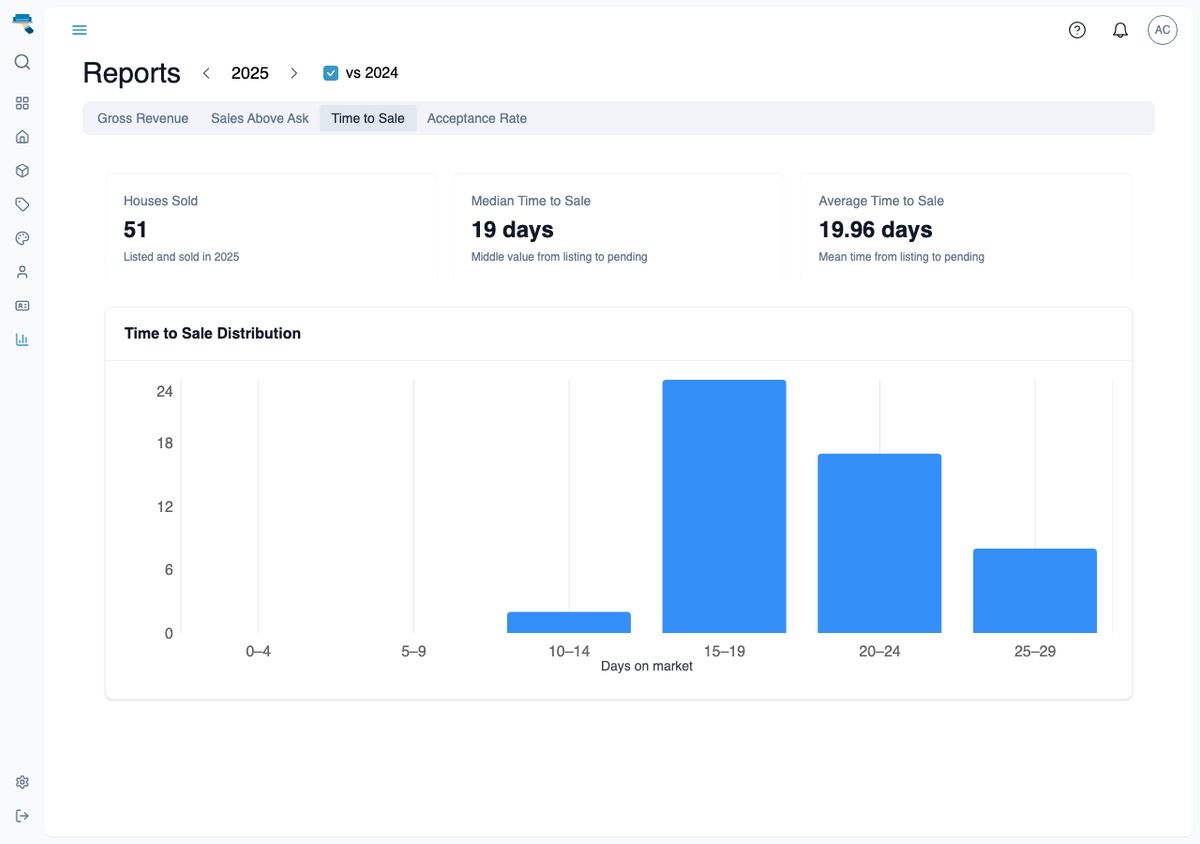Open the help question mark icon

click(x=1077, y=30)
